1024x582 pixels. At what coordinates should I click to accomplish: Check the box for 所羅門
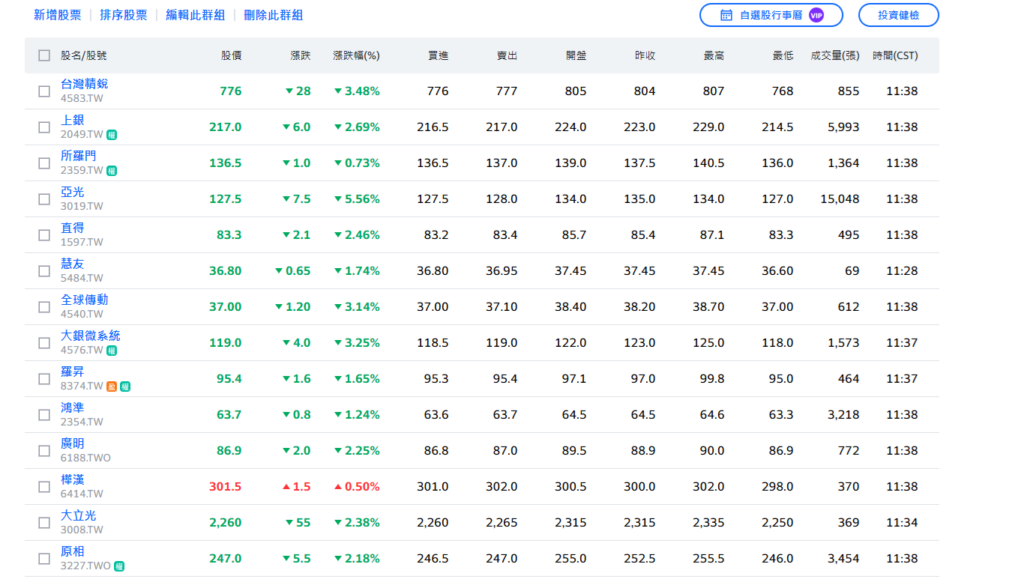tap(44, 163)
